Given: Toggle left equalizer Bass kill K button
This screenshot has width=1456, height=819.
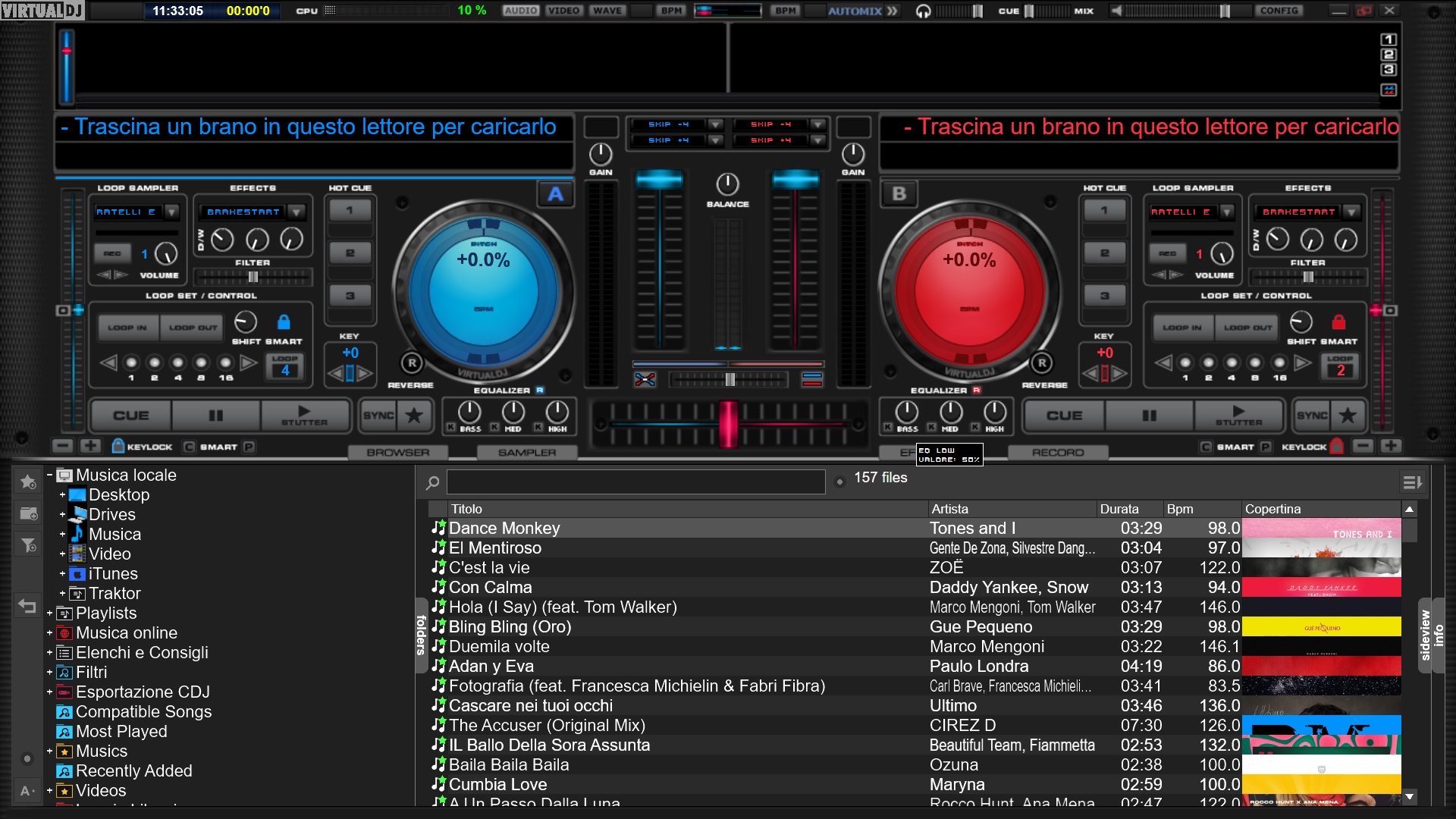Looking at the screenshot, I should click(450, 428).
